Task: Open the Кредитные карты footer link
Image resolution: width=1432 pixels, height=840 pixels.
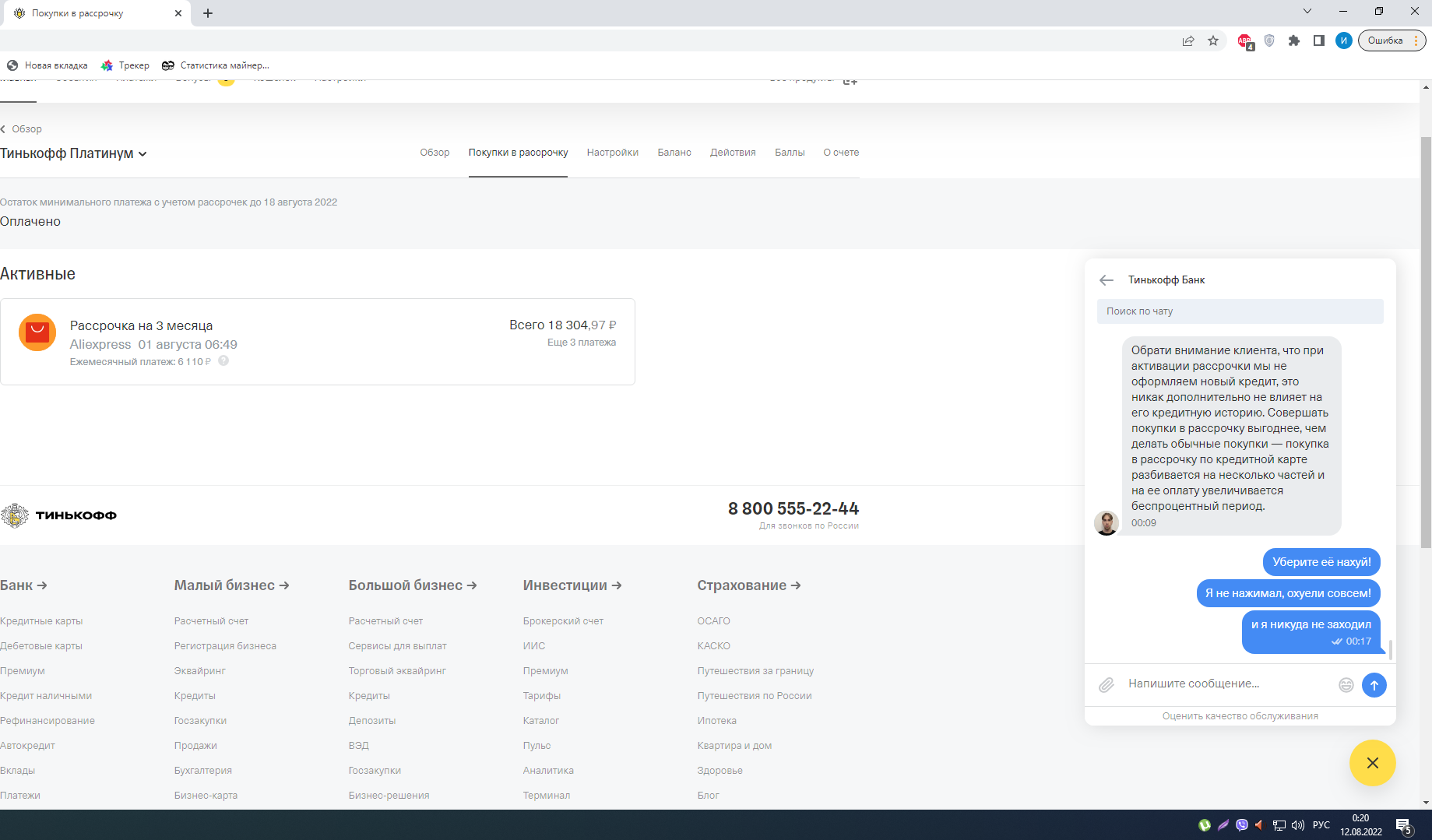Action: point(41,621)
